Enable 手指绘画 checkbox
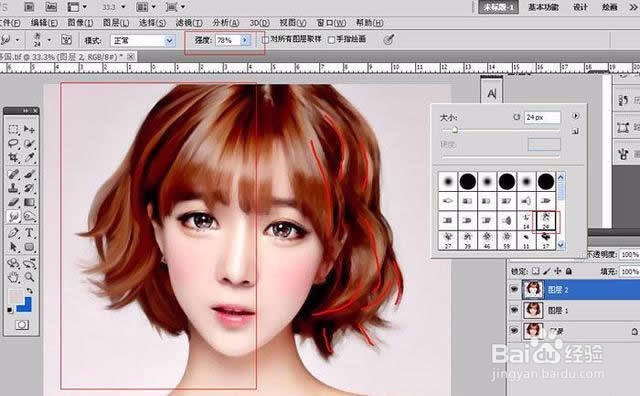This screenshot has height=396, width=640. tap(331, 40)
